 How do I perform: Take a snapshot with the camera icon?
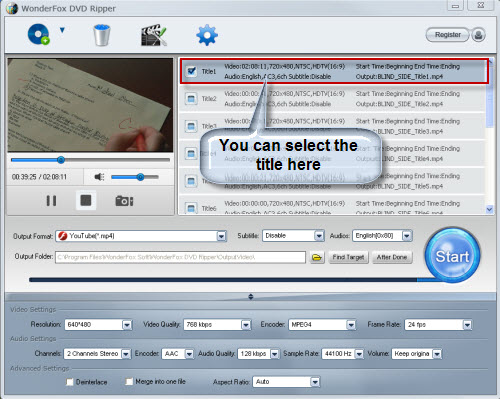(x=124, y=201)
